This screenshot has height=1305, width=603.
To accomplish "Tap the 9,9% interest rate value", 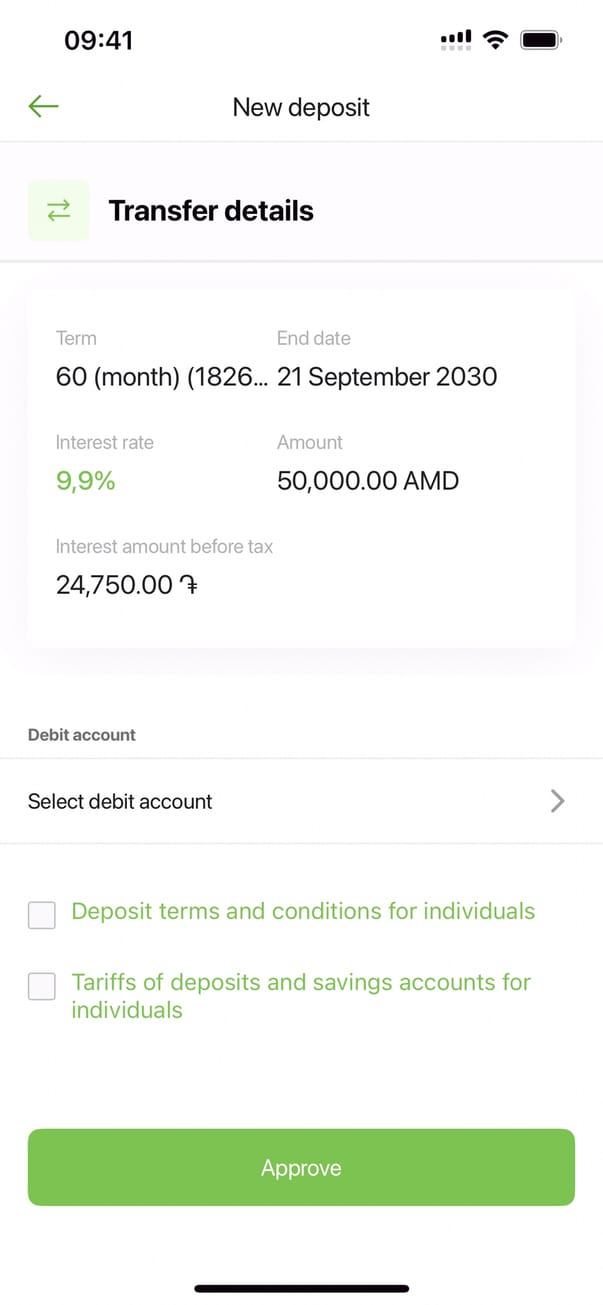I will (86, 481).
